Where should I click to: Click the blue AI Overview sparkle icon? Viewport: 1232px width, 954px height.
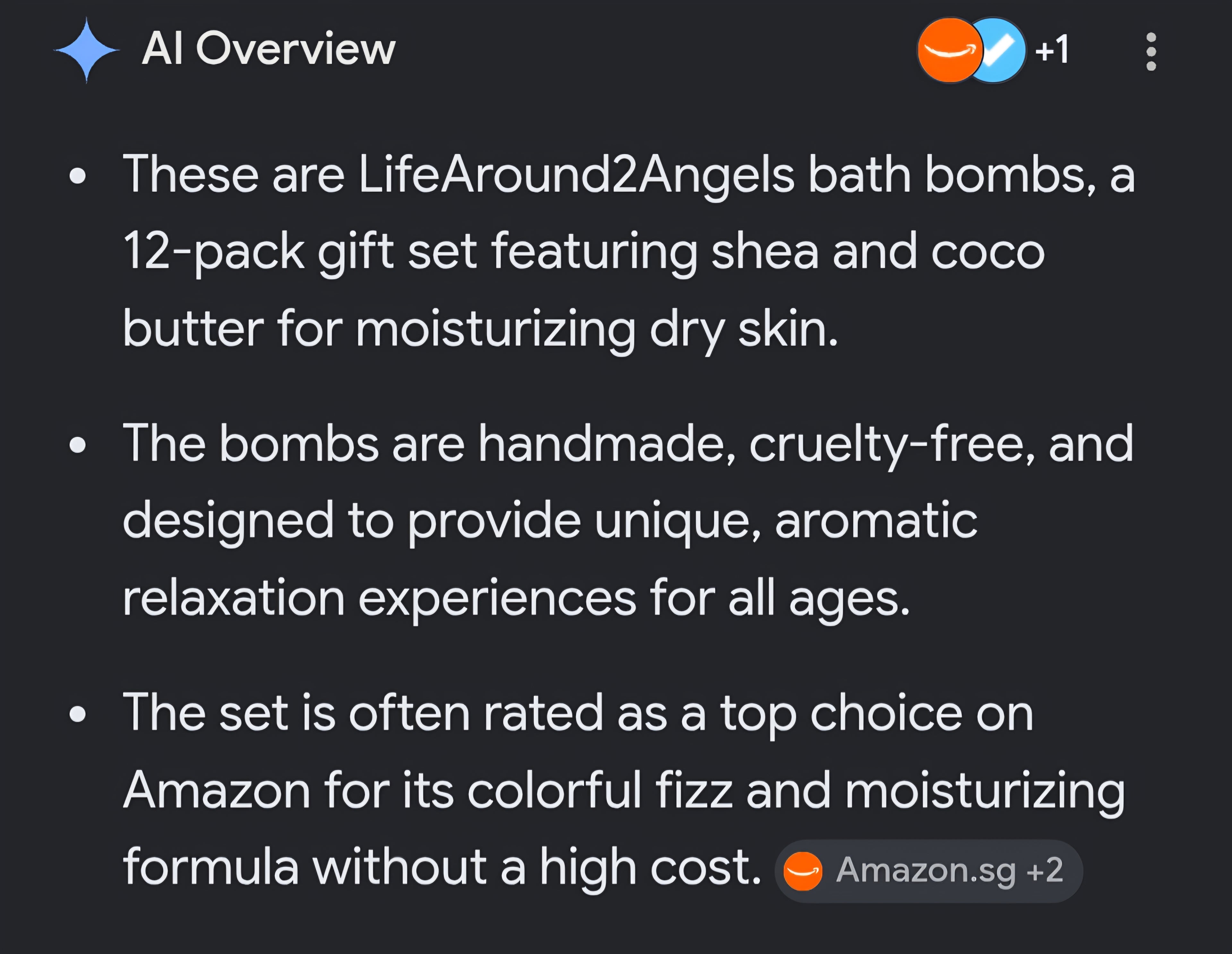click(x=86, y=50)
